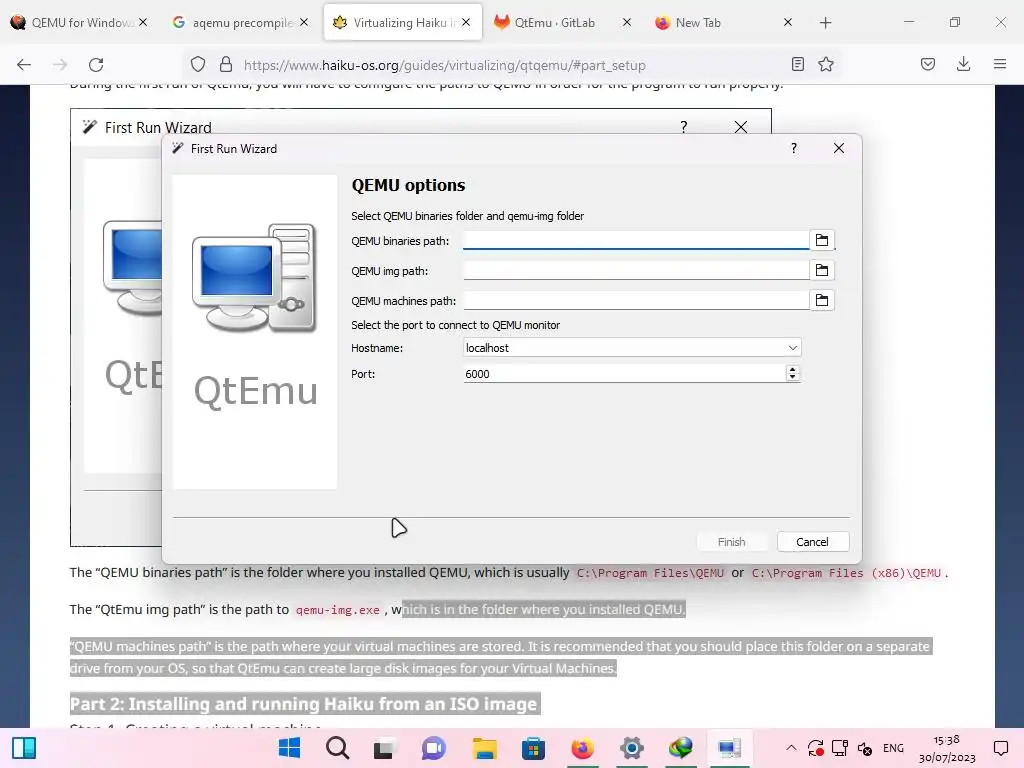Click the ENG language indicator

point(893,748)
